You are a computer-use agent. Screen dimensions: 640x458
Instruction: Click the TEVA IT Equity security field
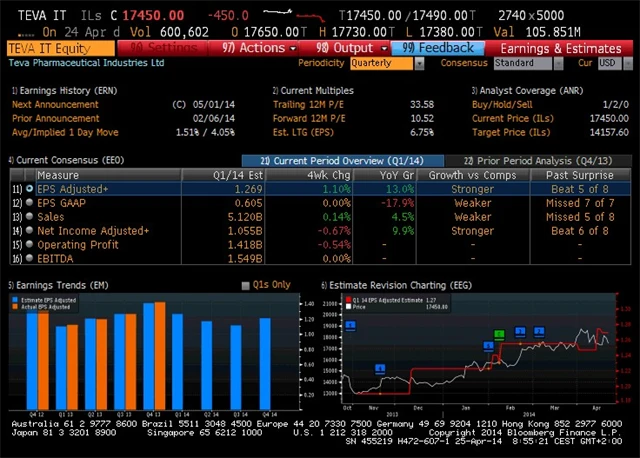pos(60,47)
